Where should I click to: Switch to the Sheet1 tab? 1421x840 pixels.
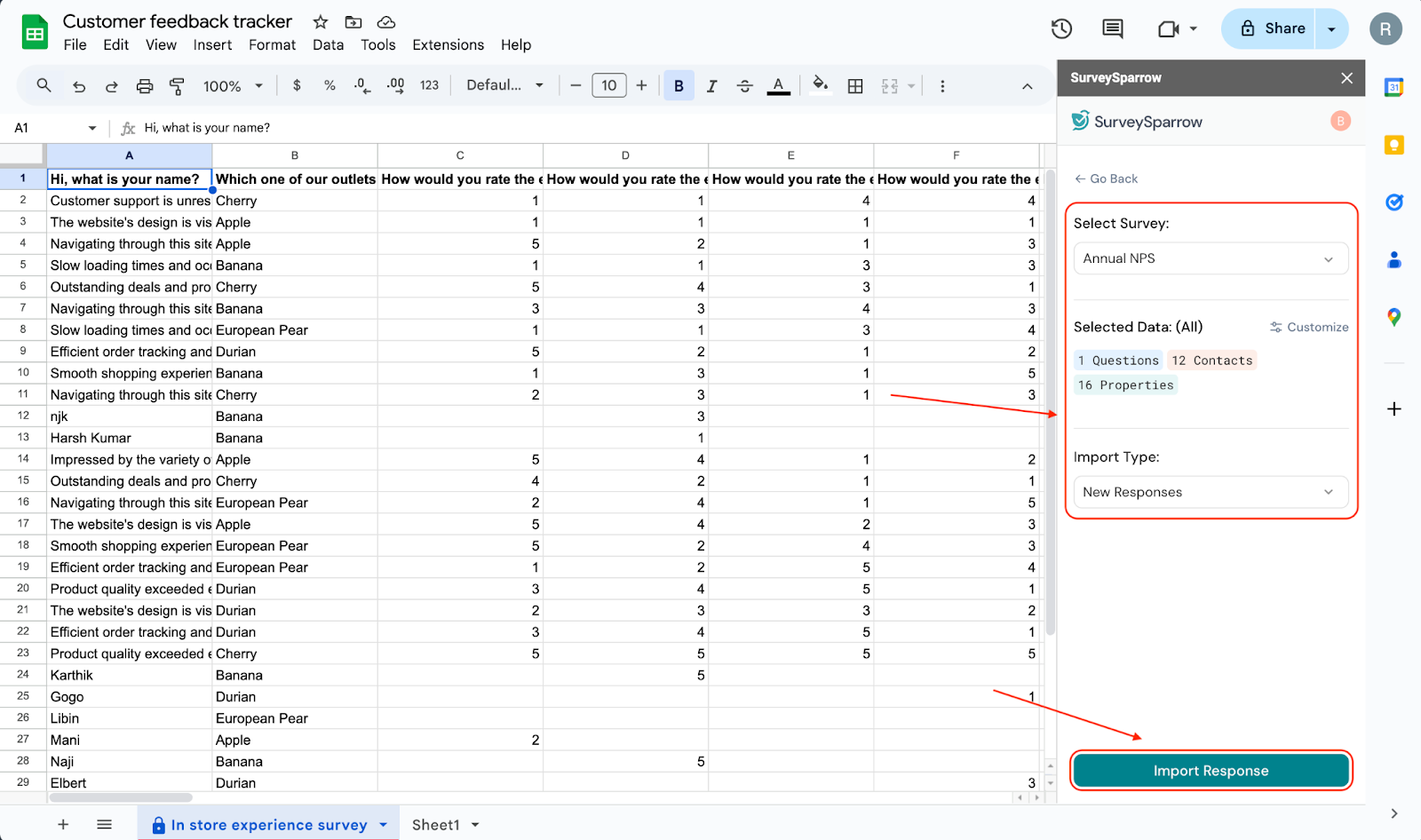pyautogui.click(x=436, y=825)
